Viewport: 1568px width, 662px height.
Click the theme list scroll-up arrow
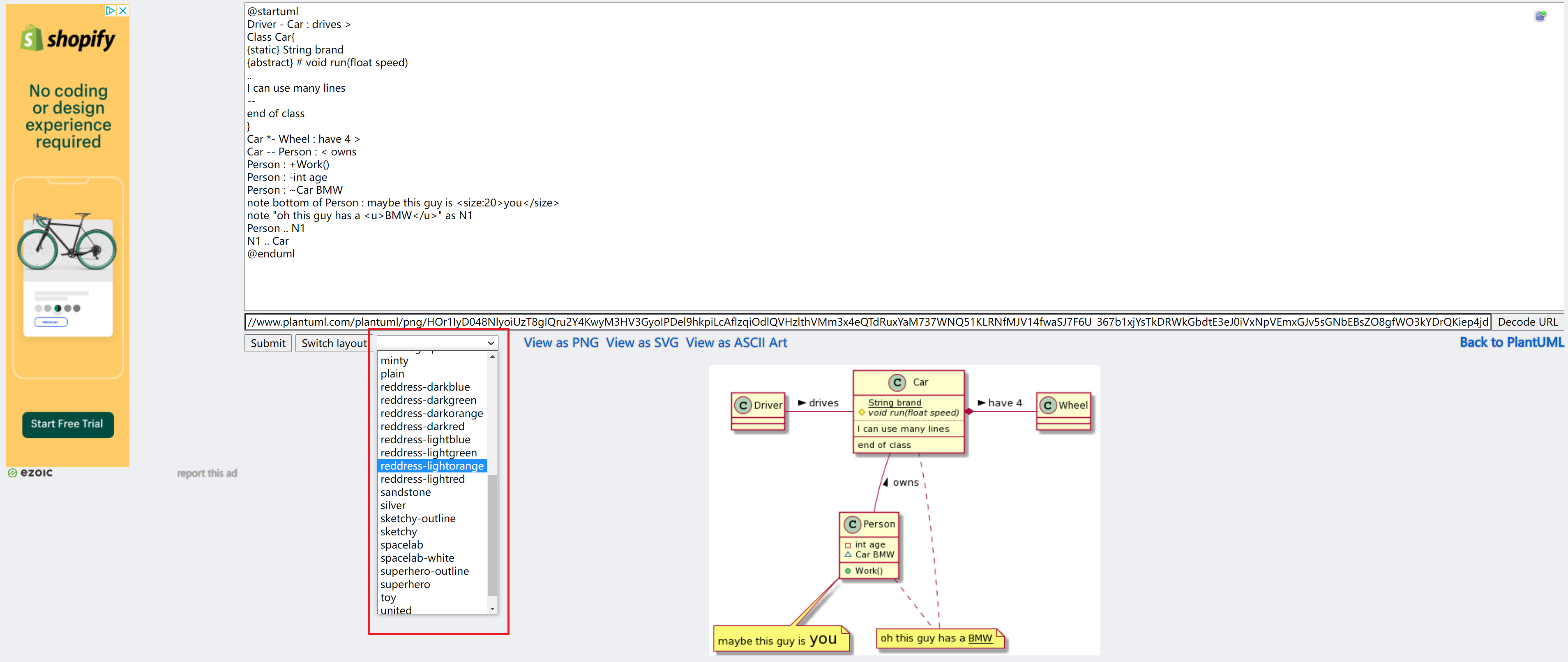pyautogui.click(x=492, y=357)
